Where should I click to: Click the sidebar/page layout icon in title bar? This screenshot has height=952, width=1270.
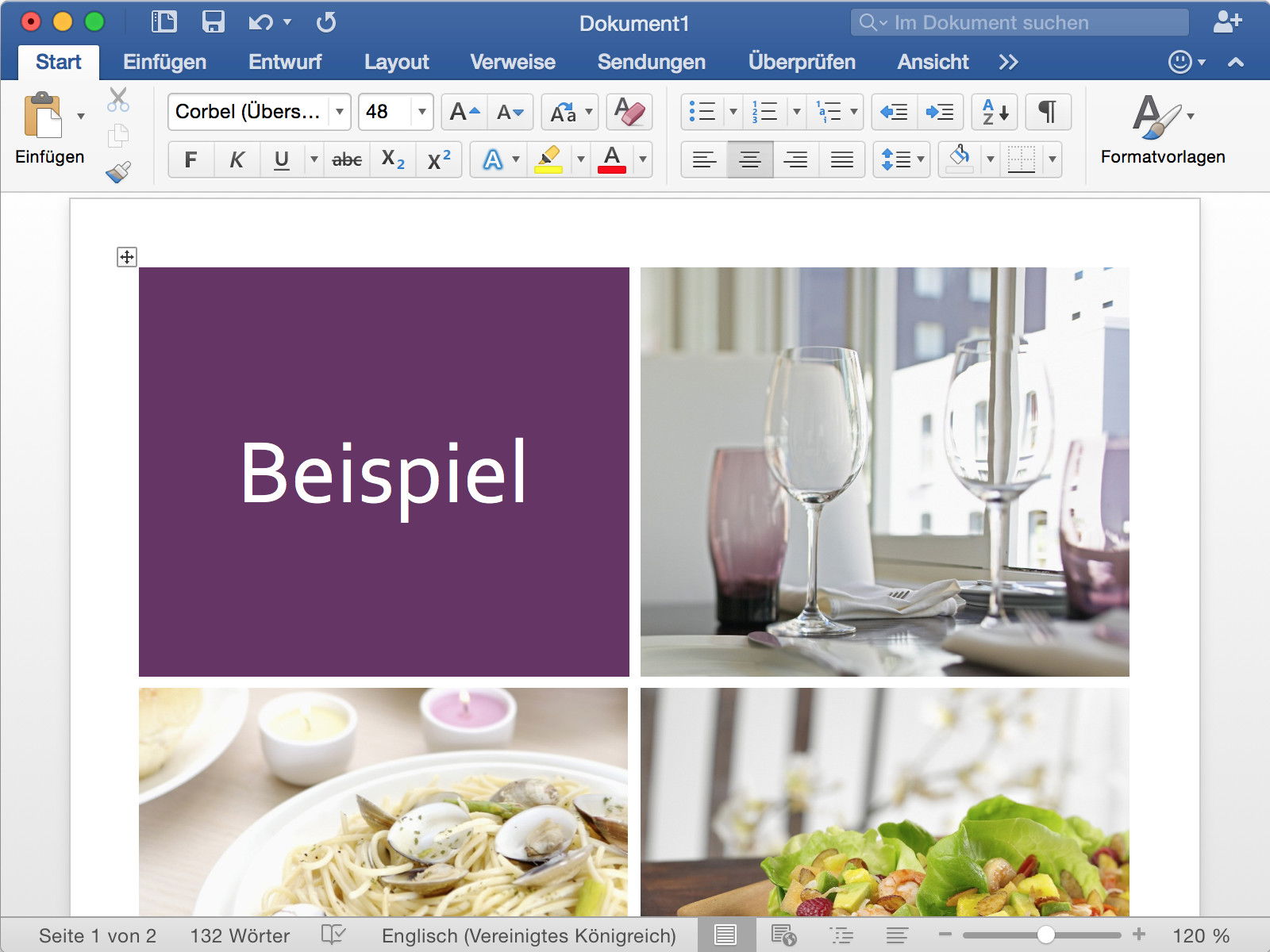pos(164,21)
